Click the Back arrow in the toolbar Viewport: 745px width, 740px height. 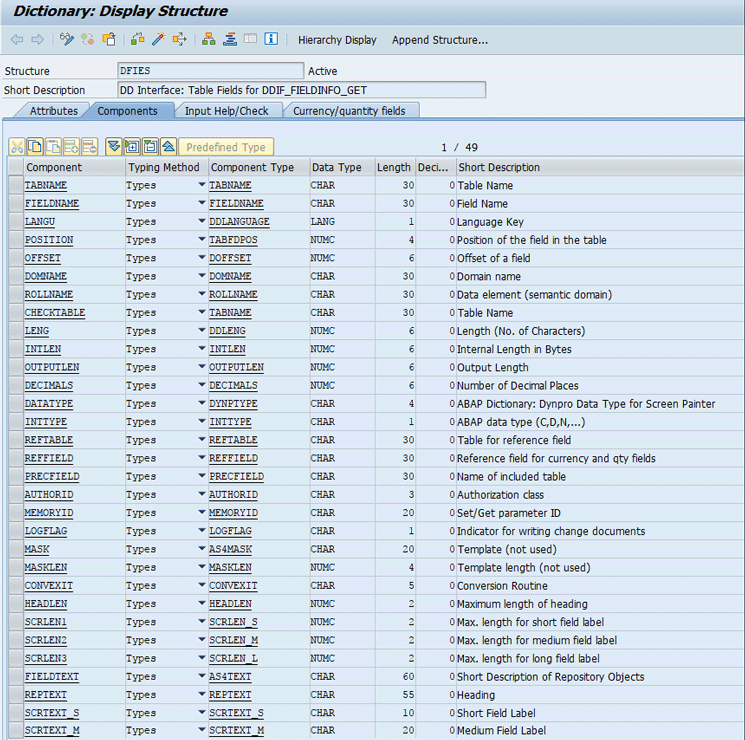coord(17,40)
